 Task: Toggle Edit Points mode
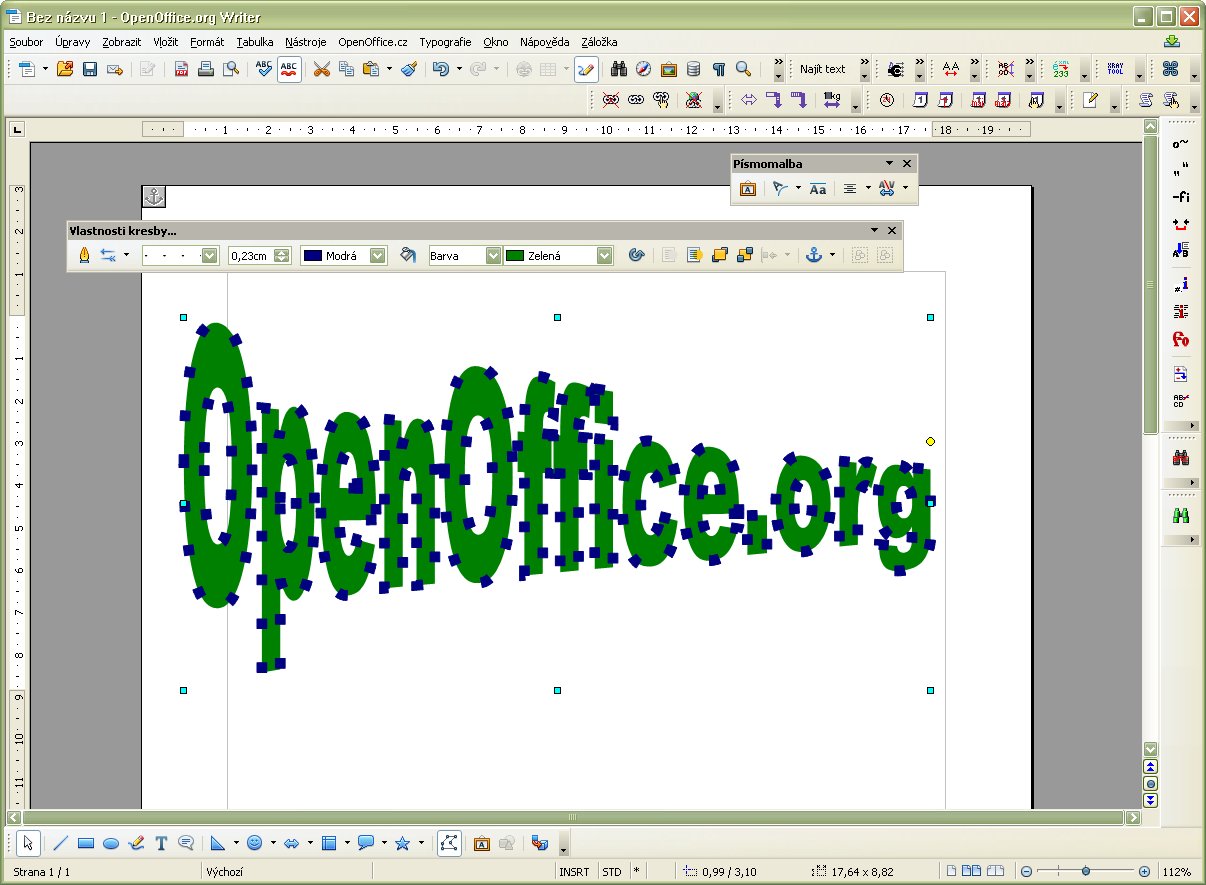(450, 843)
